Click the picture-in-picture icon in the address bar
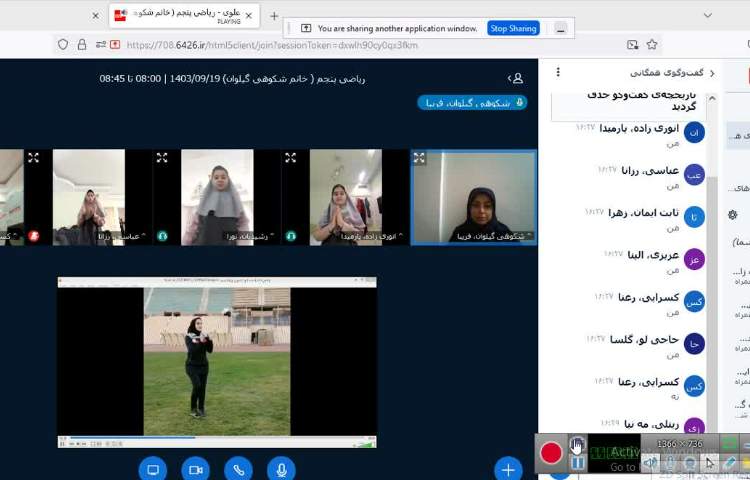 632,45
